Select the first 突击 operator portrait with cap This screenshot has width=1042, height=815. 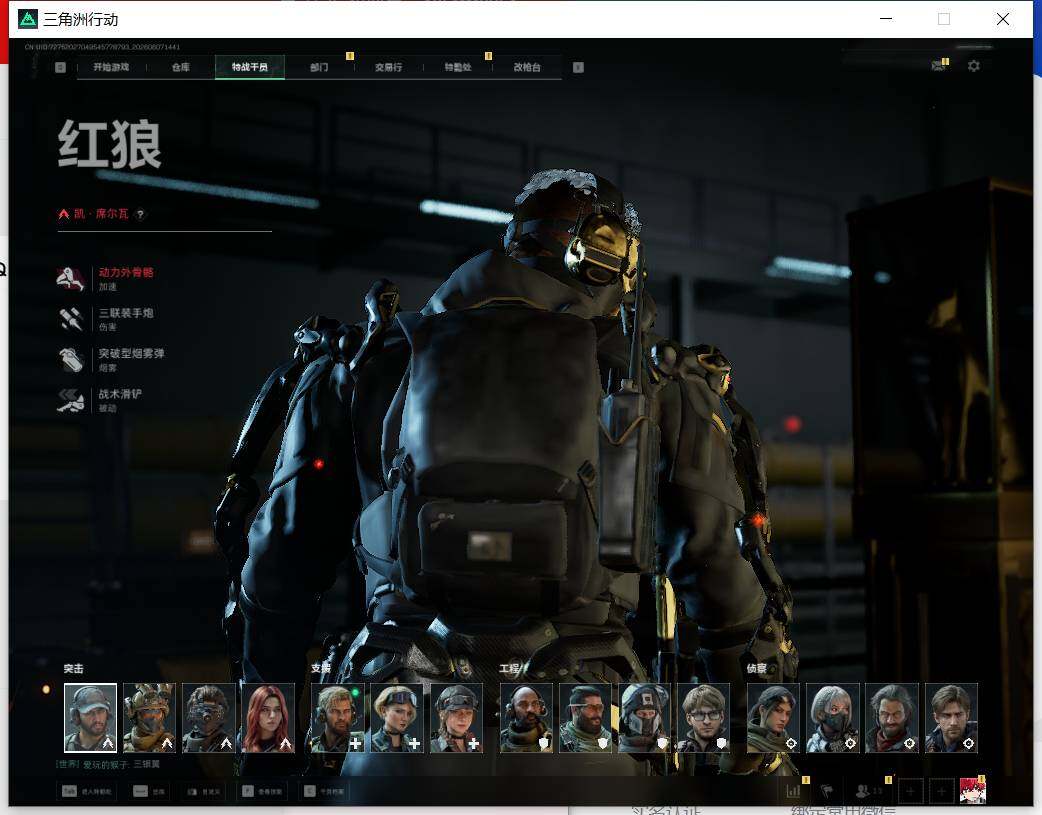tap(90, 718)
